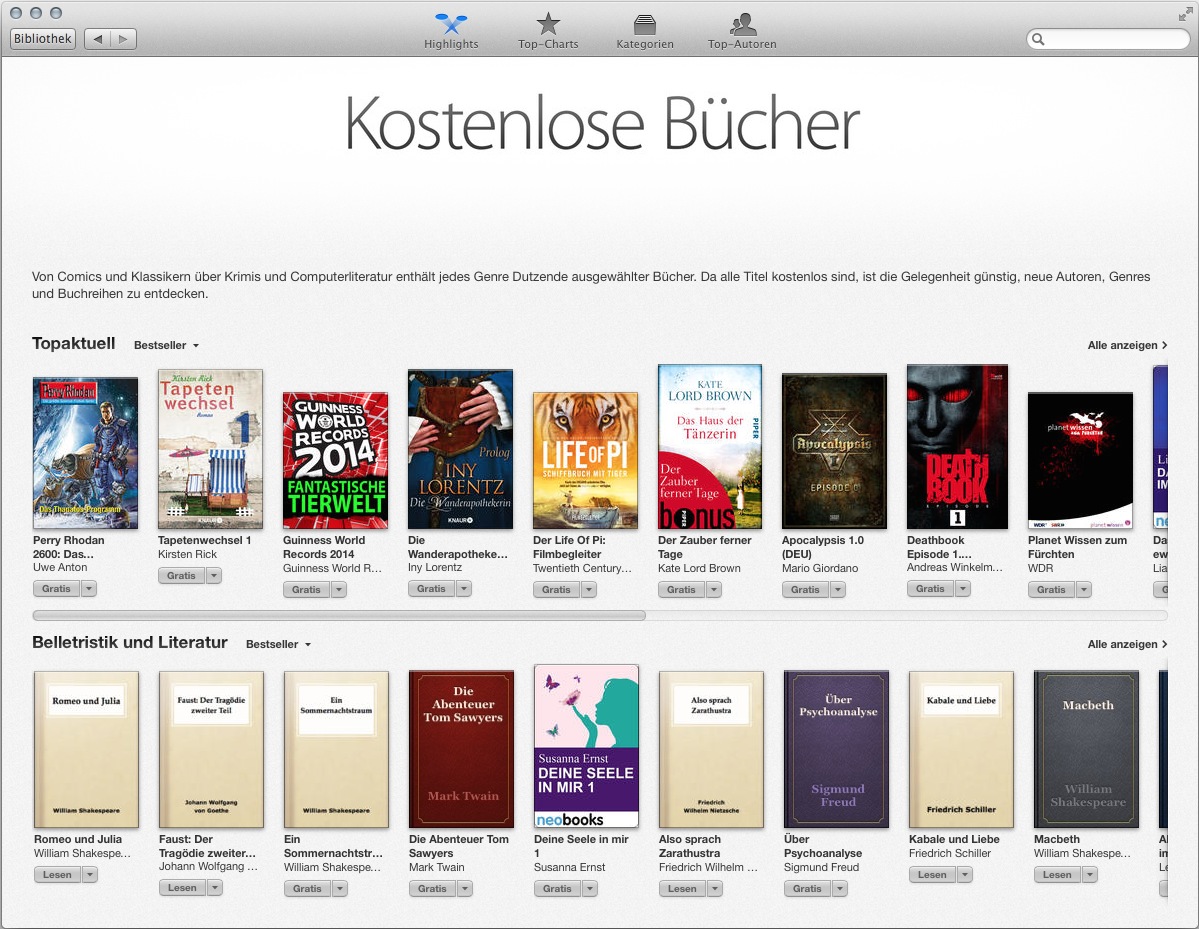Expand the Topaktuell Bestseller sort dropdown
This screenshot has height=929, width=1199.
click(167, 346)
